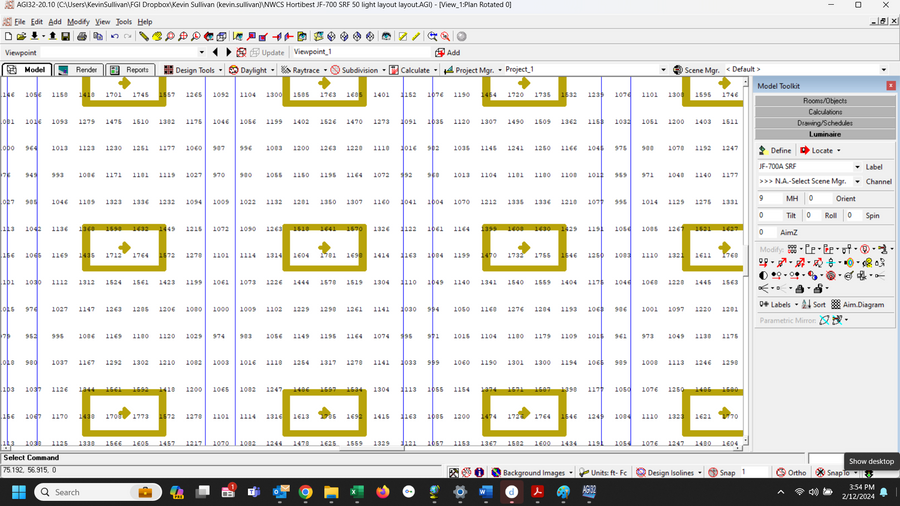Screen dimensions: 900x506
Task: Switch to the Render tab
Action: tap(79, 70)
